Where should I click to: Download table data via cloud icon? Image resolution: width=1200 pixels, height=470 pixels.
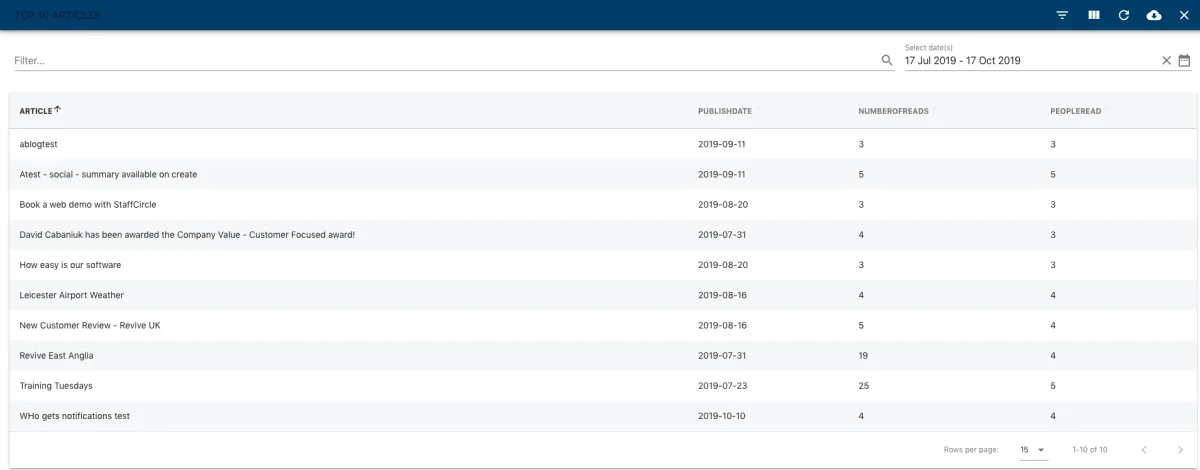(x=1154, y=15)
